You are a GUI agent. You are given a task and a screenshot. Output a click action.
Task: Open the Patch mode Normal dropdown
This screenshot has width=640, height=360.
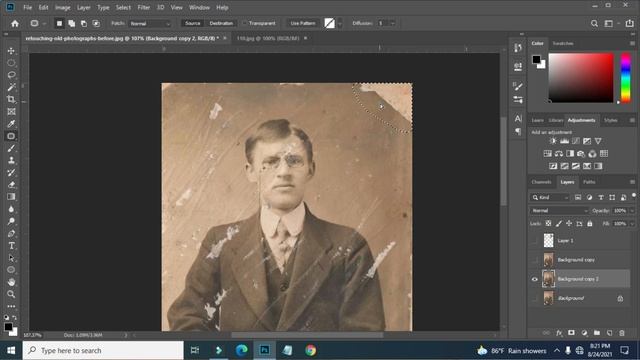click(150, 24)
